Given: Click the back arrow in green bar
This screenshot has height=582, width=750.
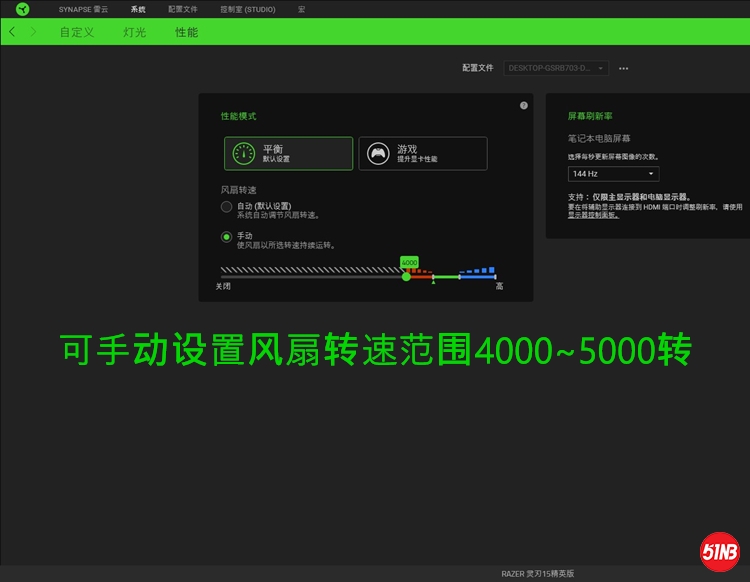Looking at the screenshot, I should 12,32.
